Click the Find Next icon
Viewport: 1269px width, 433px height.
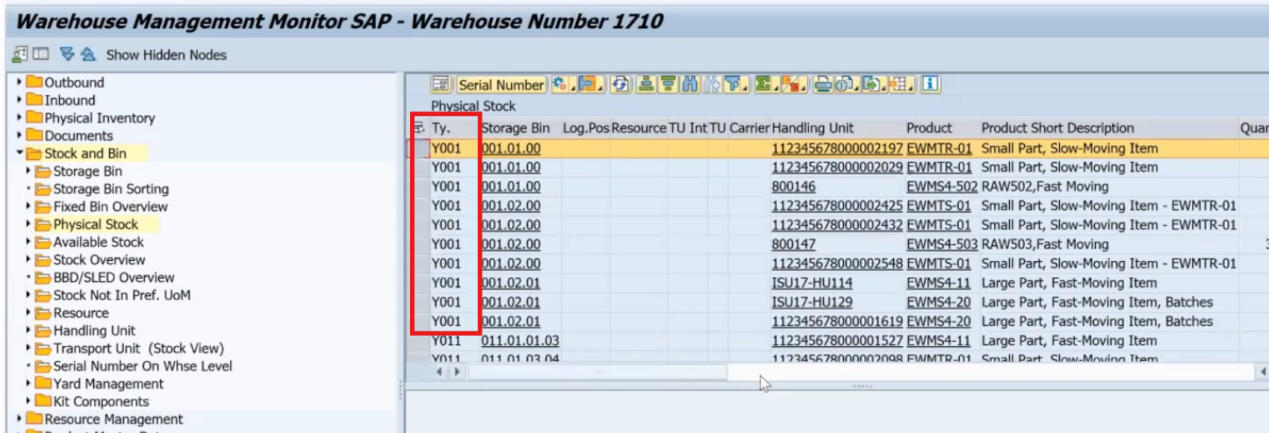(711, 85)
